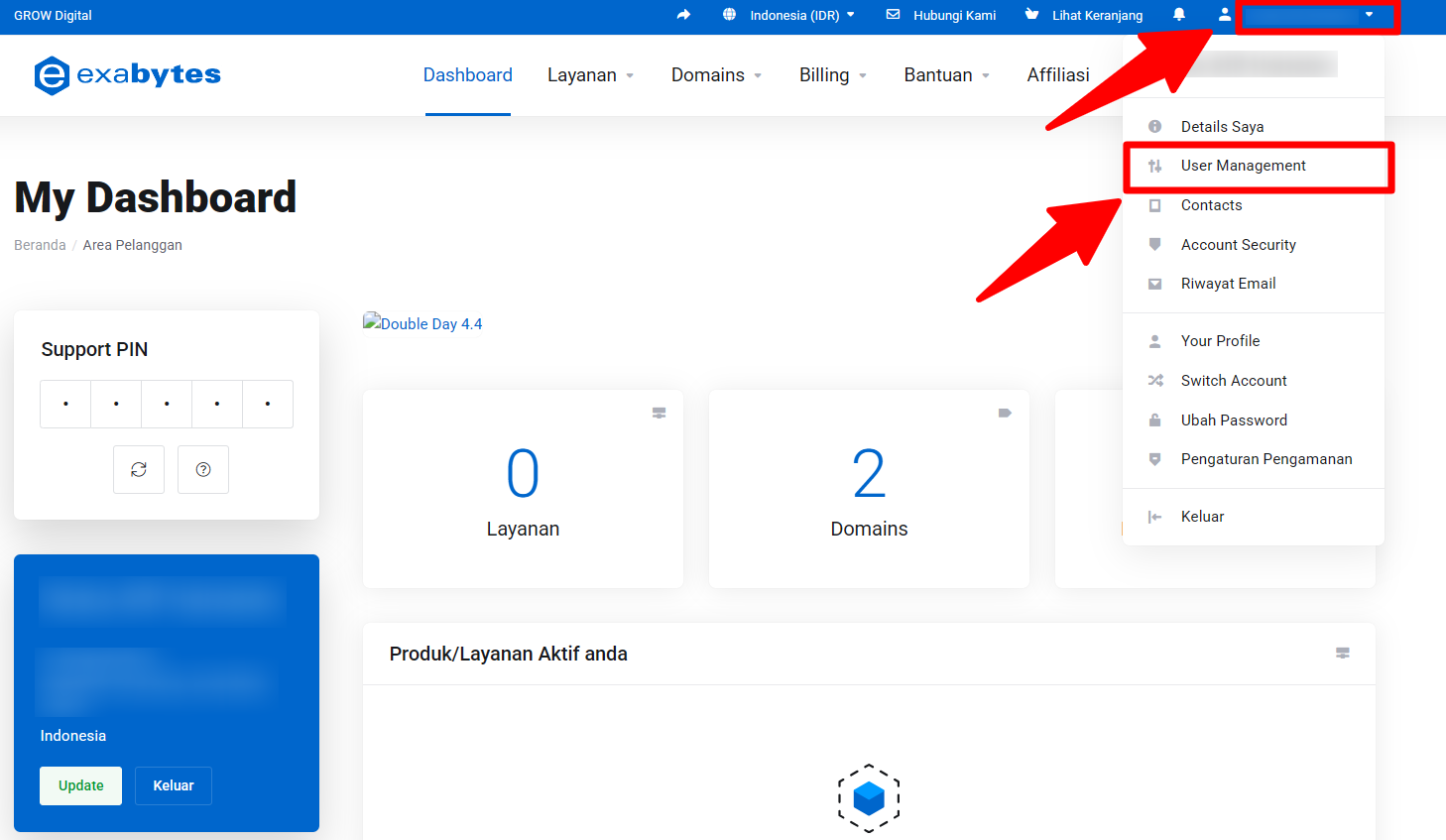Click the Area Pelanggan breadcrumb

point(133,245)
